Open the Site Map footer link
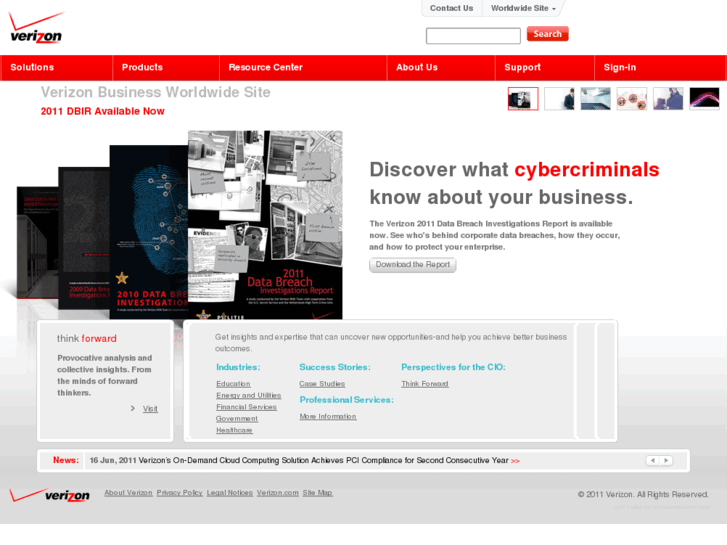The image size is (727, 545). 318,493
